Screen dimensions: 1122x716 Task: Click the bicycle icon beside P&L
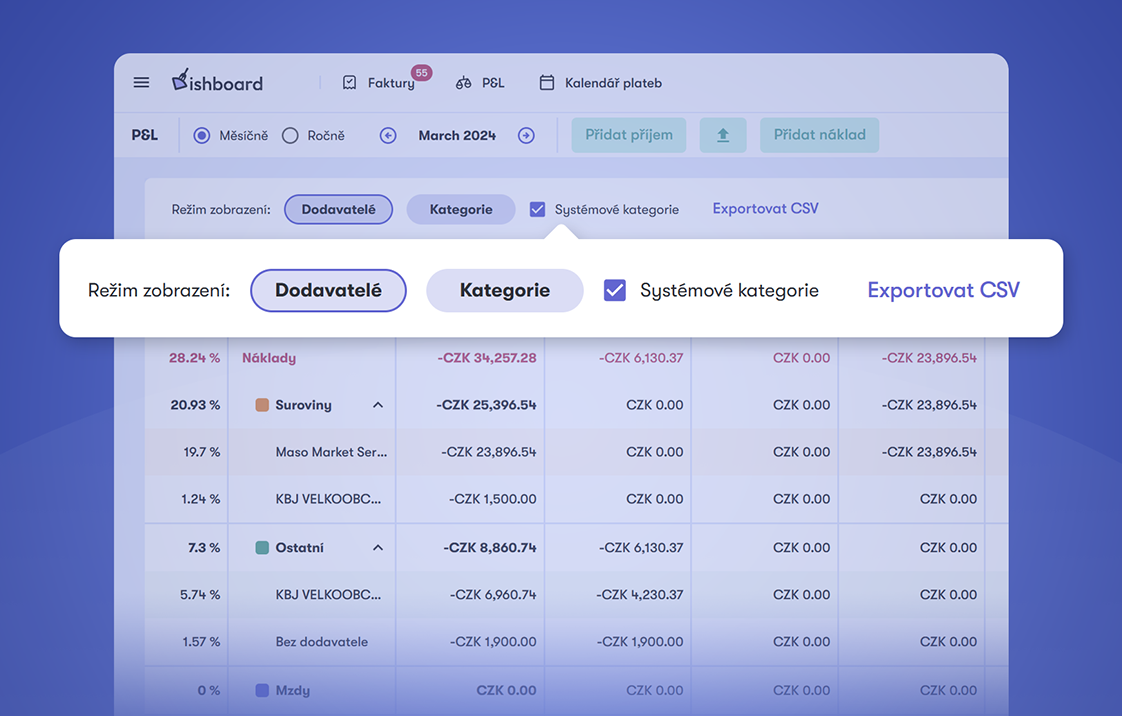[x=463, y=83]
